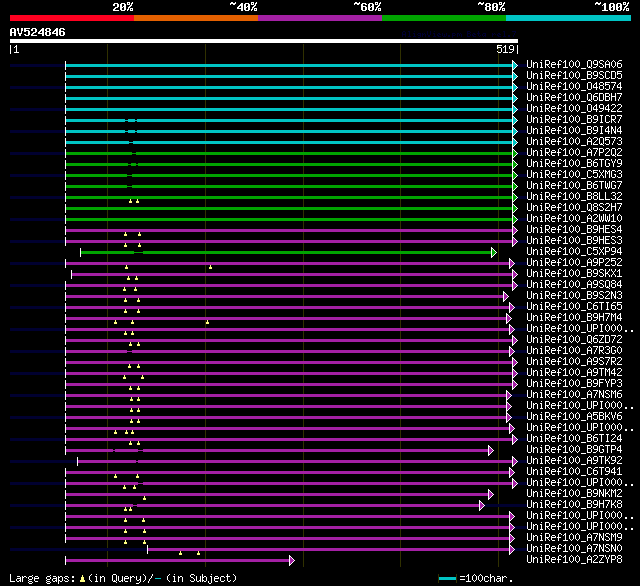Click the cyan 100char scale bar
This screenshot has width=640, height=586.
(x=447, y=578)
